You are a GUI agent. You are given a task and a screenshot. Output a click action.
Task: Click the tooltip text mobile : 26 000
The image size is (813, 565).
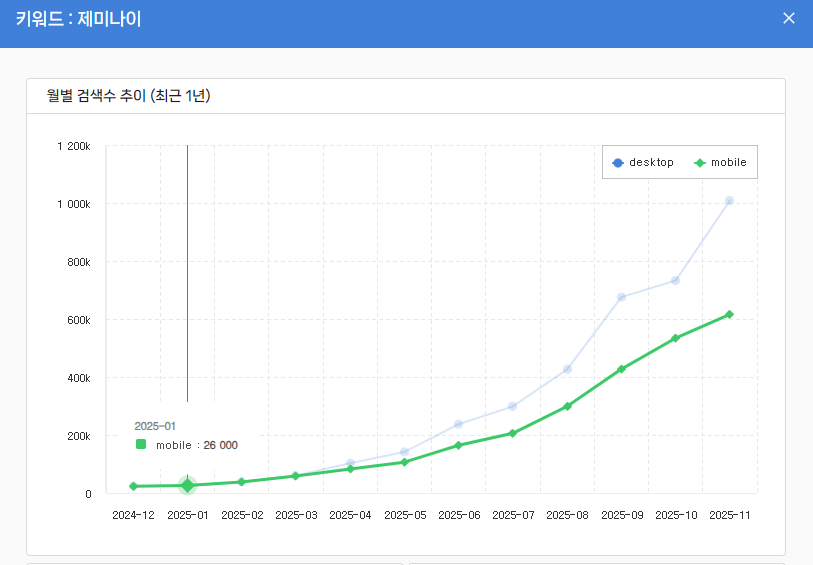(x=197, y=445)
